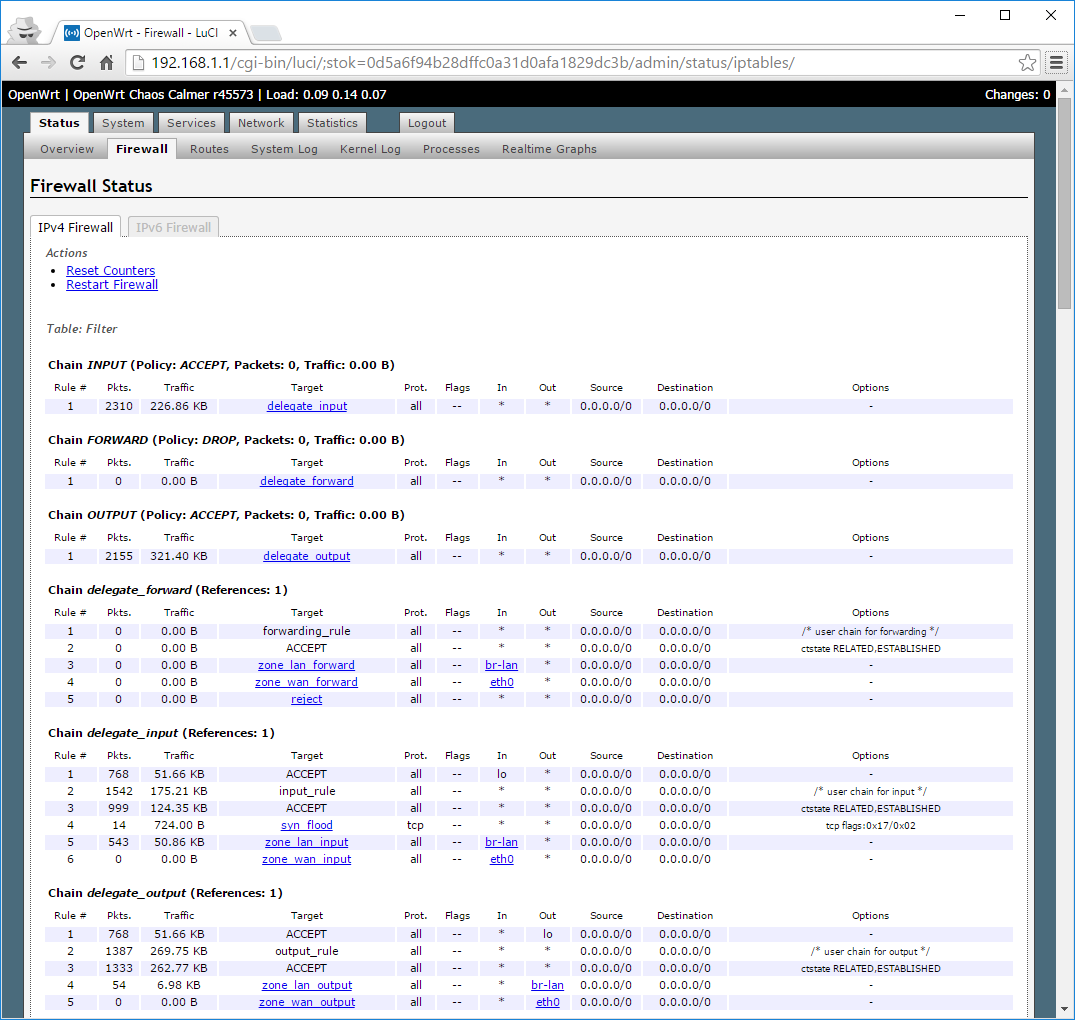Follow the zone_wan_forward target link
The height and width of the screenshot is (1020, 1075).
tap(306, 682)
